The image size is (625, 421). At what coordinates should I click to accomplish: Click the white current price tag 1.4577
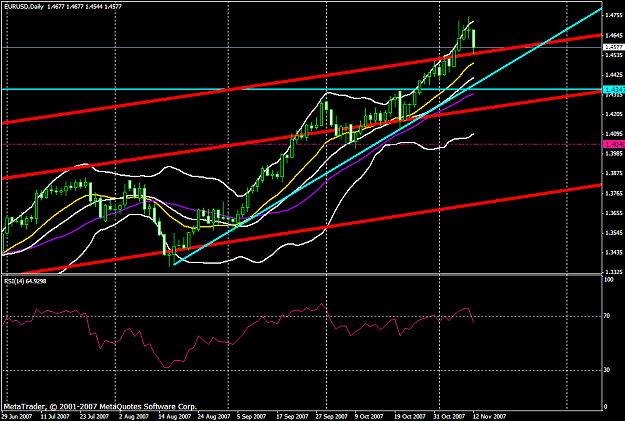(614, 47)
